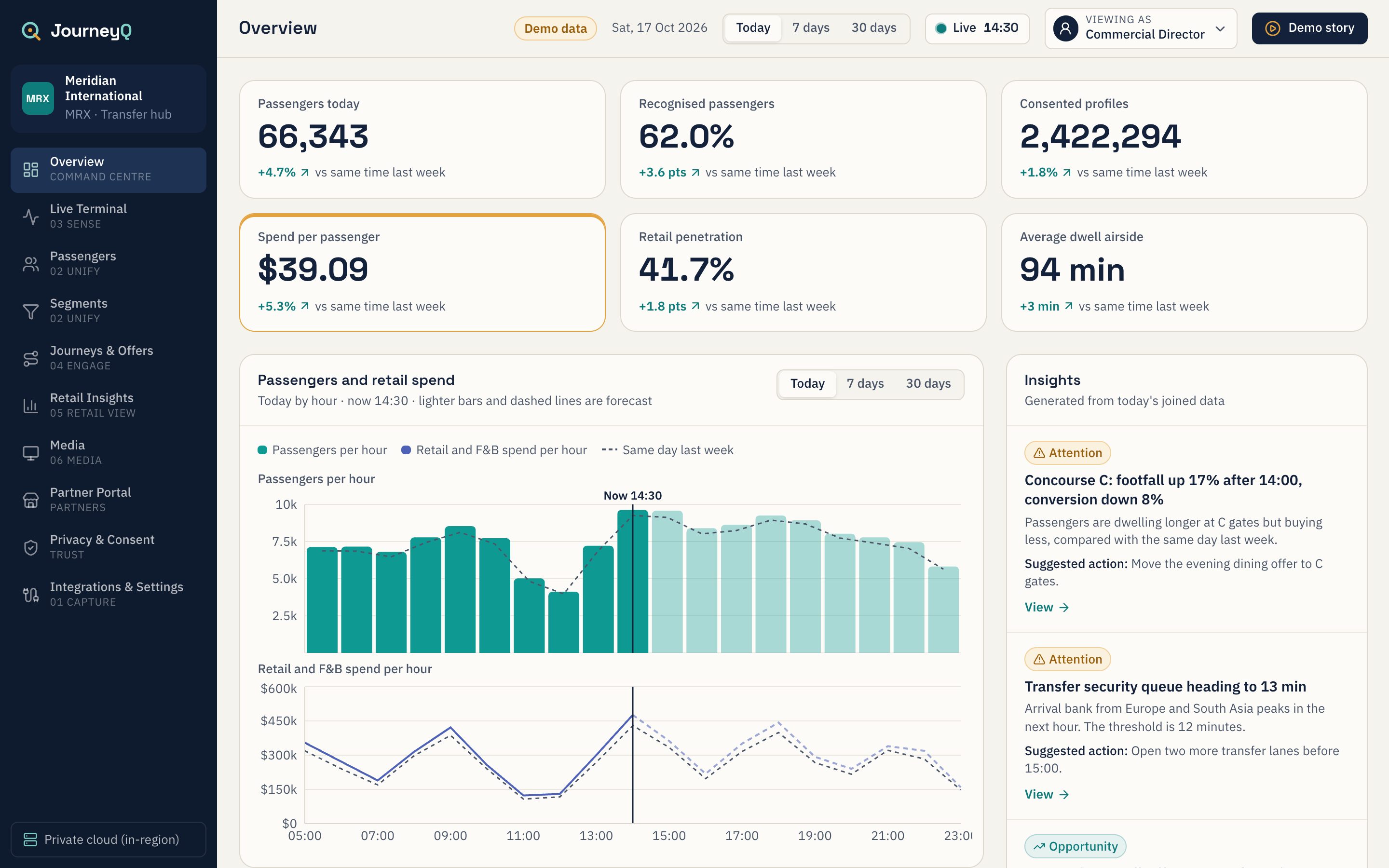Open the Demo story button
This screenshot has width=1389, height=868.
(x=1309, y=28)
